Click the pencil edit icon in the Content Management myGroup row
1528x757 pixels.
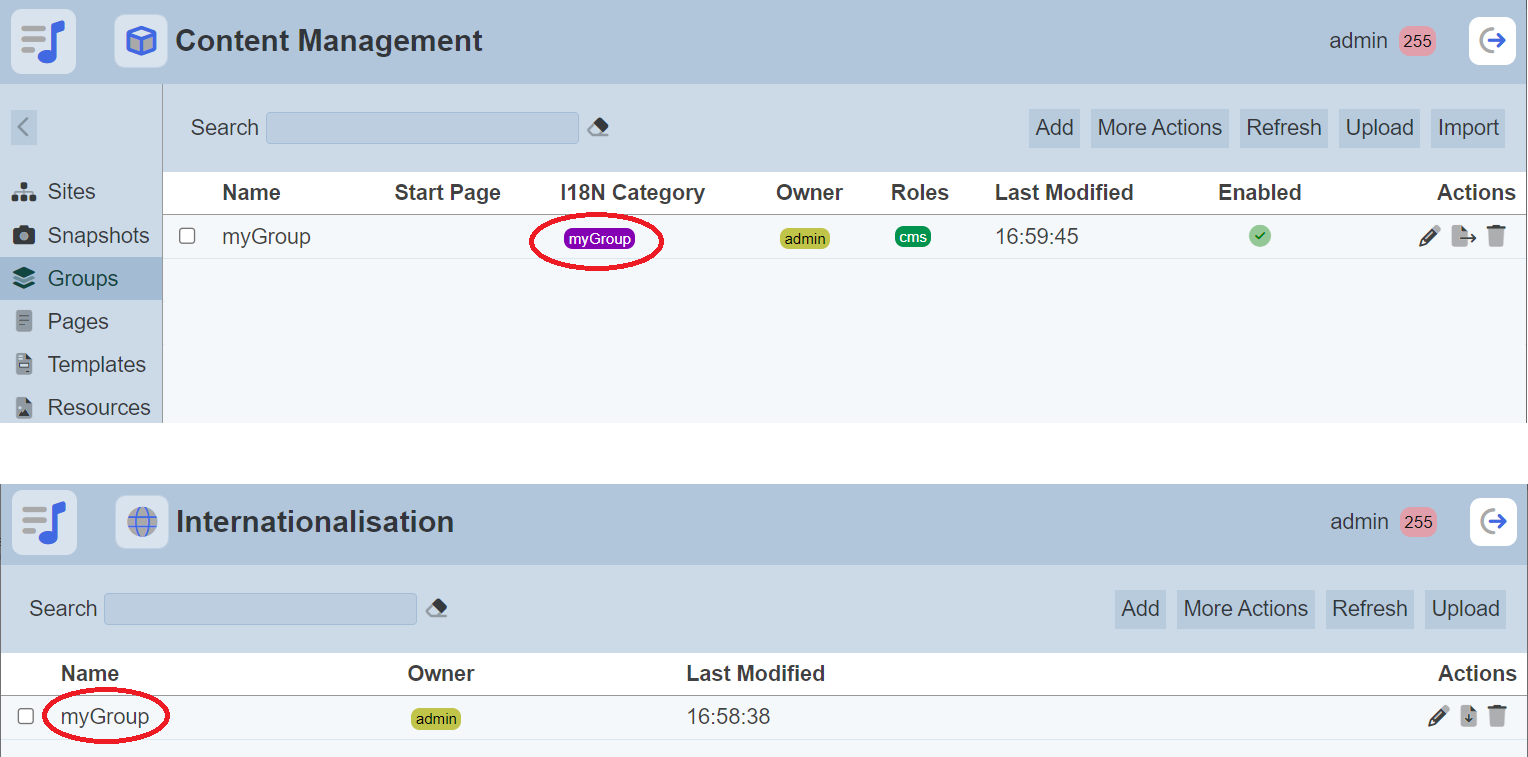coord(1430,237)
